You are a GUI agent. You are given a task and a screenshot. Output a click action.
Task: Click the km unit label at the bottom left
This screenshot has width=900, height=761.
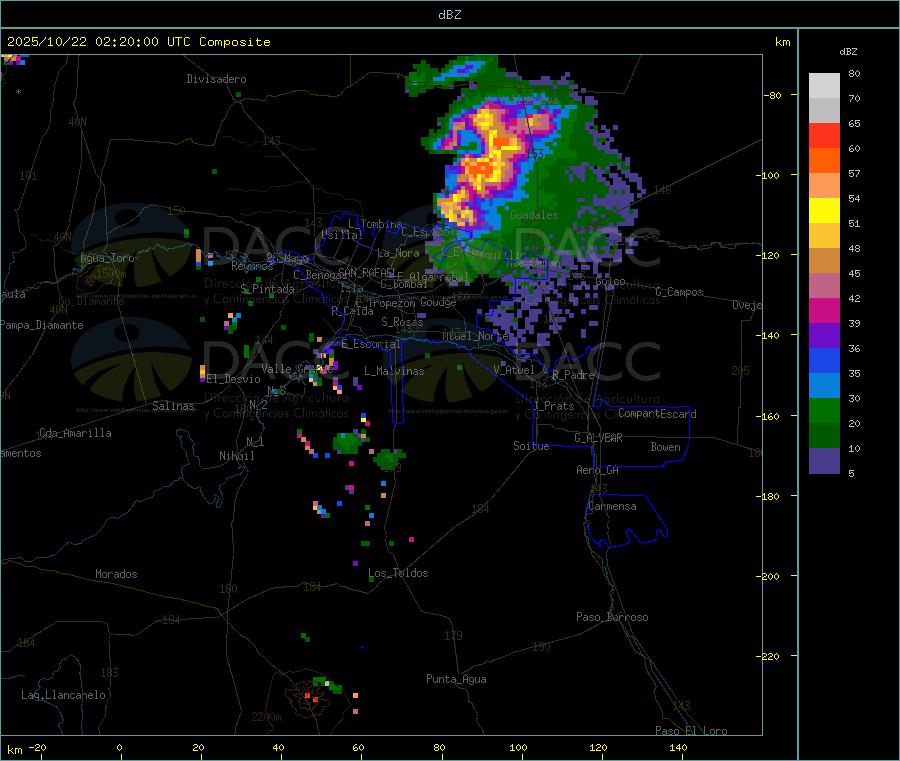pyautogui.click(x=14, y=750)
